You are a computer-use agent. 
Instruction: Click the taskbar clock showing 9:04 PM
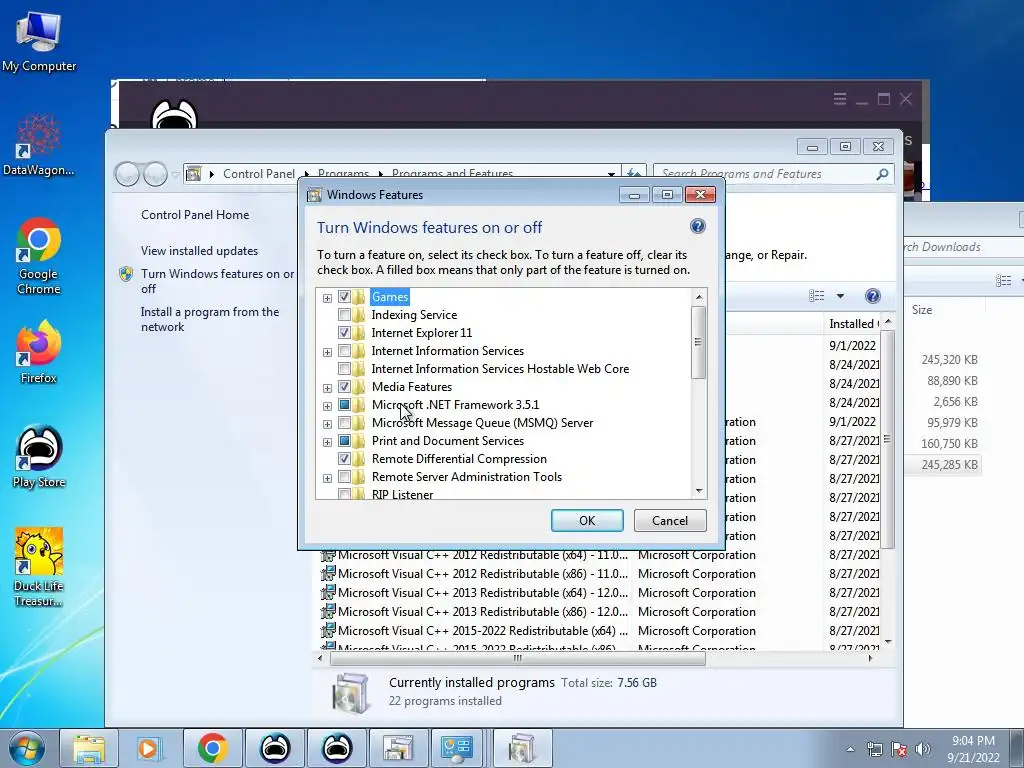pyautogui.click(x=973, y=748)
